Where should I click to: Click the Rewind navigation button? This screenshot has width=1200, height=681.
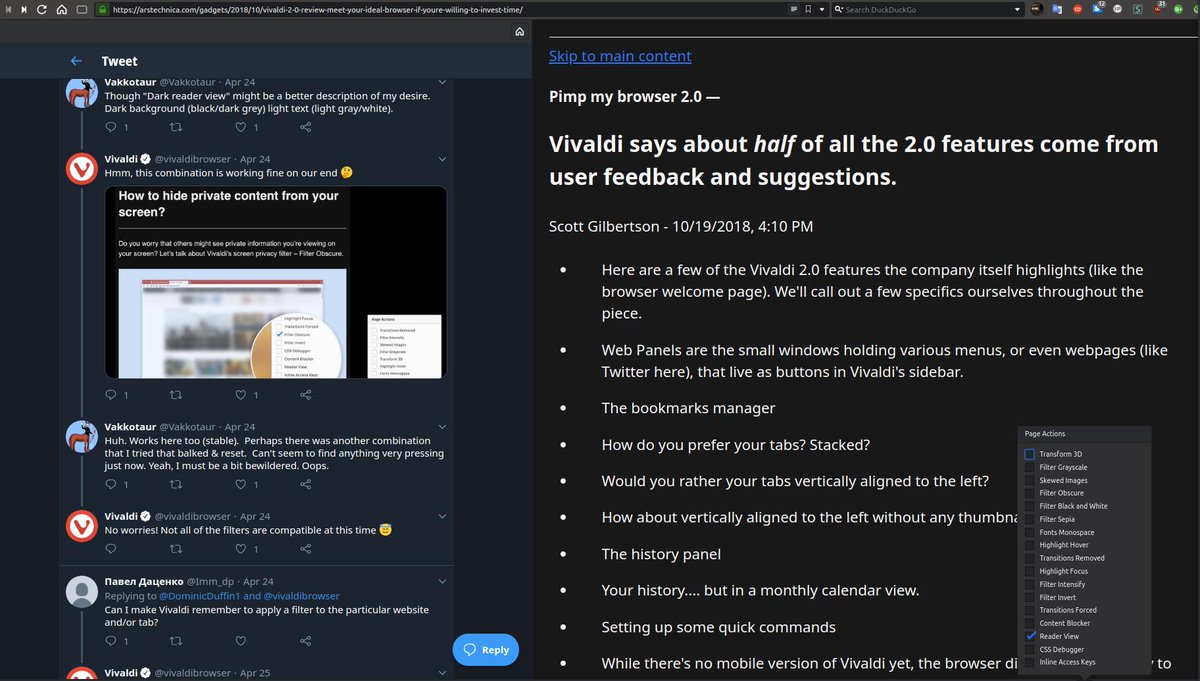tap(8, 9)
